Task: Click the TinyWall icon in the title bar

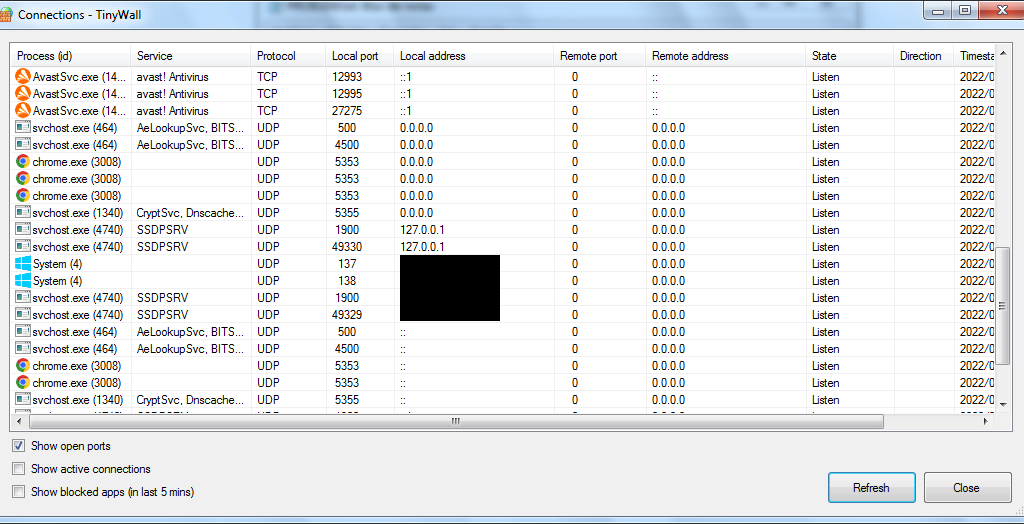Action: [x=6, y=14]
